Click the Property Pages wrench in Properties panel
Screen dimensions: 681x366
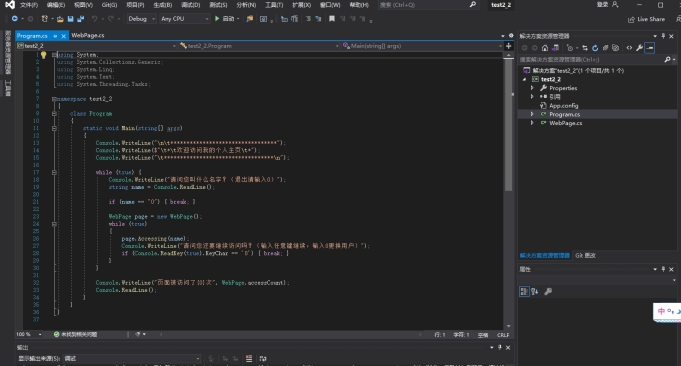[x=548, y=291]
